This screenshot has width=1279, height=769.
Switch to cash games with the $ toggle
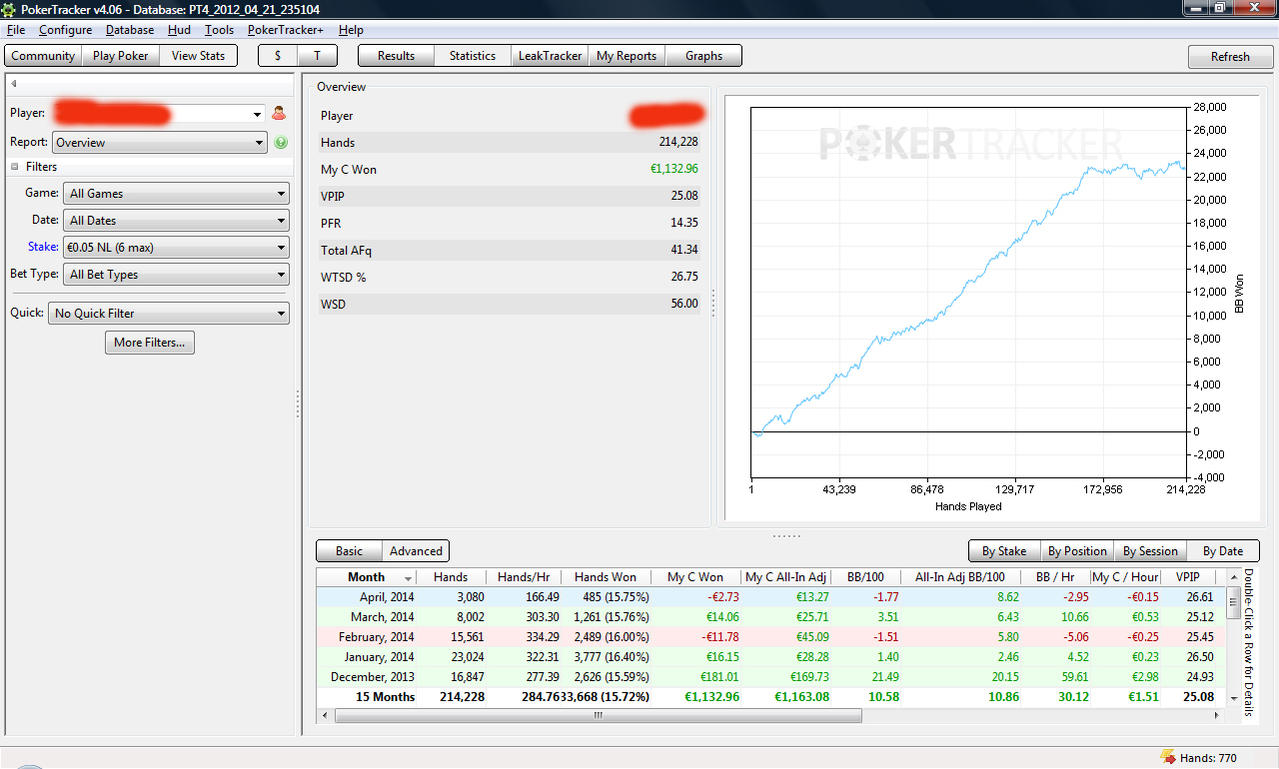(278, 56)
